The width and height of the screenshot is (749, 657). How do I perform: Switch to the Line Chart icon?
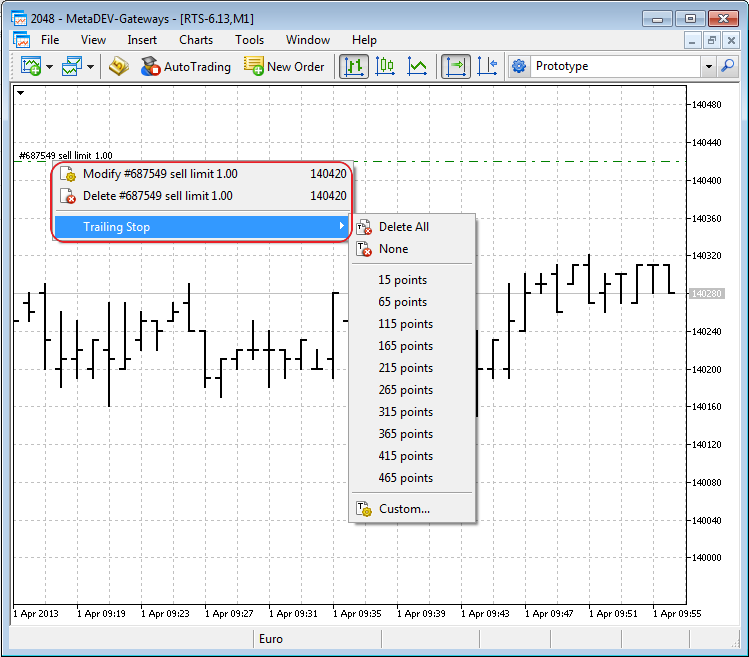(x=417, y=66)
